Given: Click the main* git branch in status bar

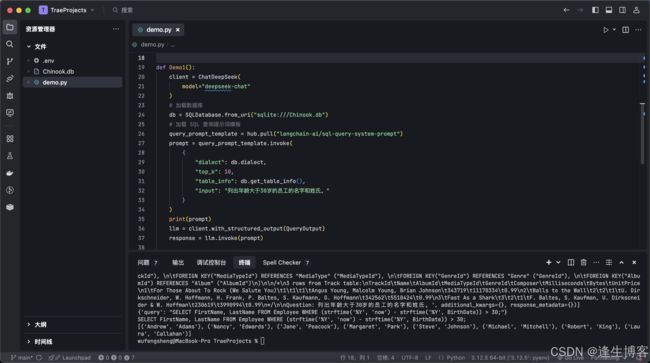Looking at the screenshot, I should [22, 357].
